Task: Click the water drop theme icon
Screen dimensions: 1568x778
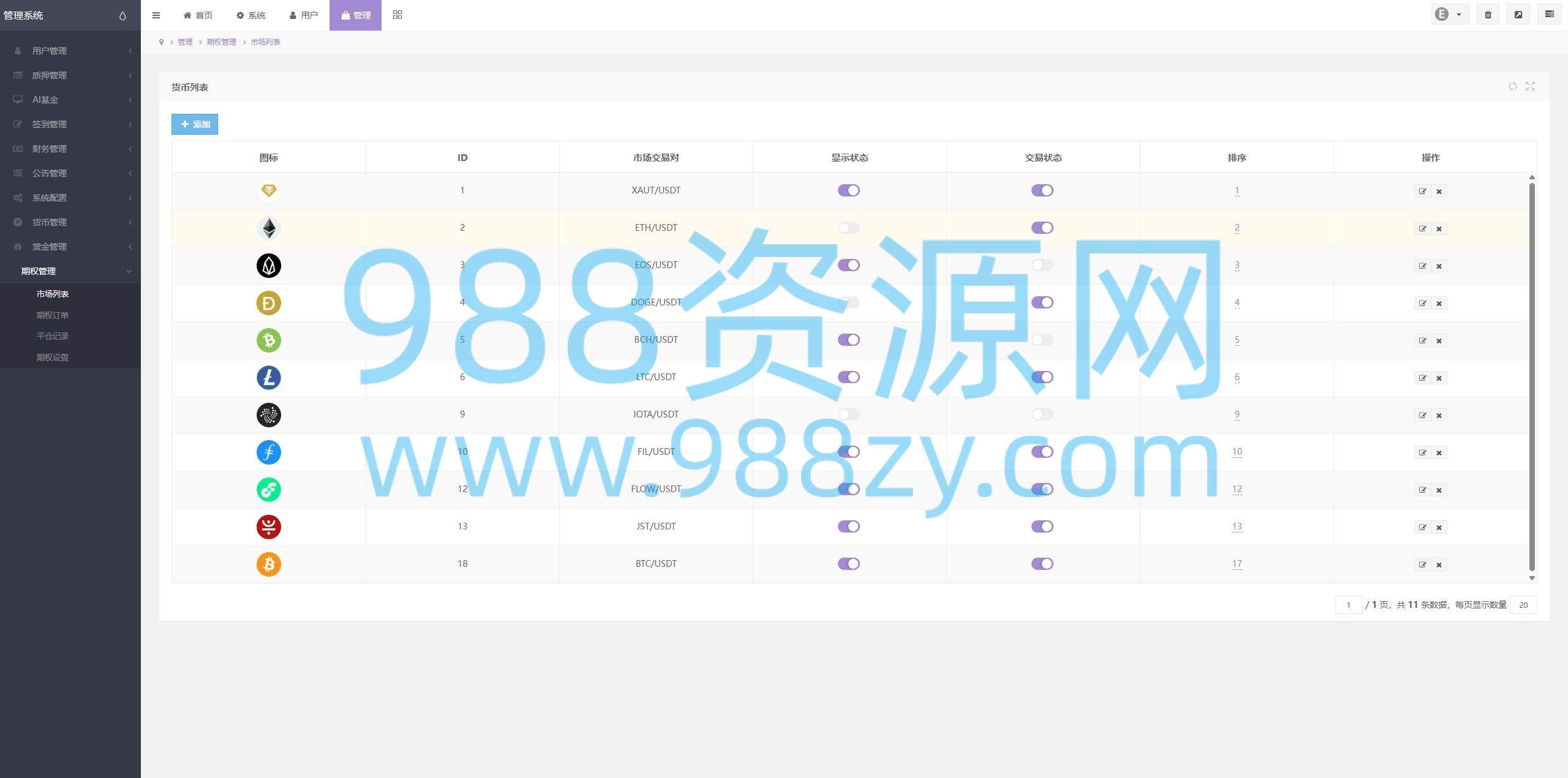Action: (123, 16)
